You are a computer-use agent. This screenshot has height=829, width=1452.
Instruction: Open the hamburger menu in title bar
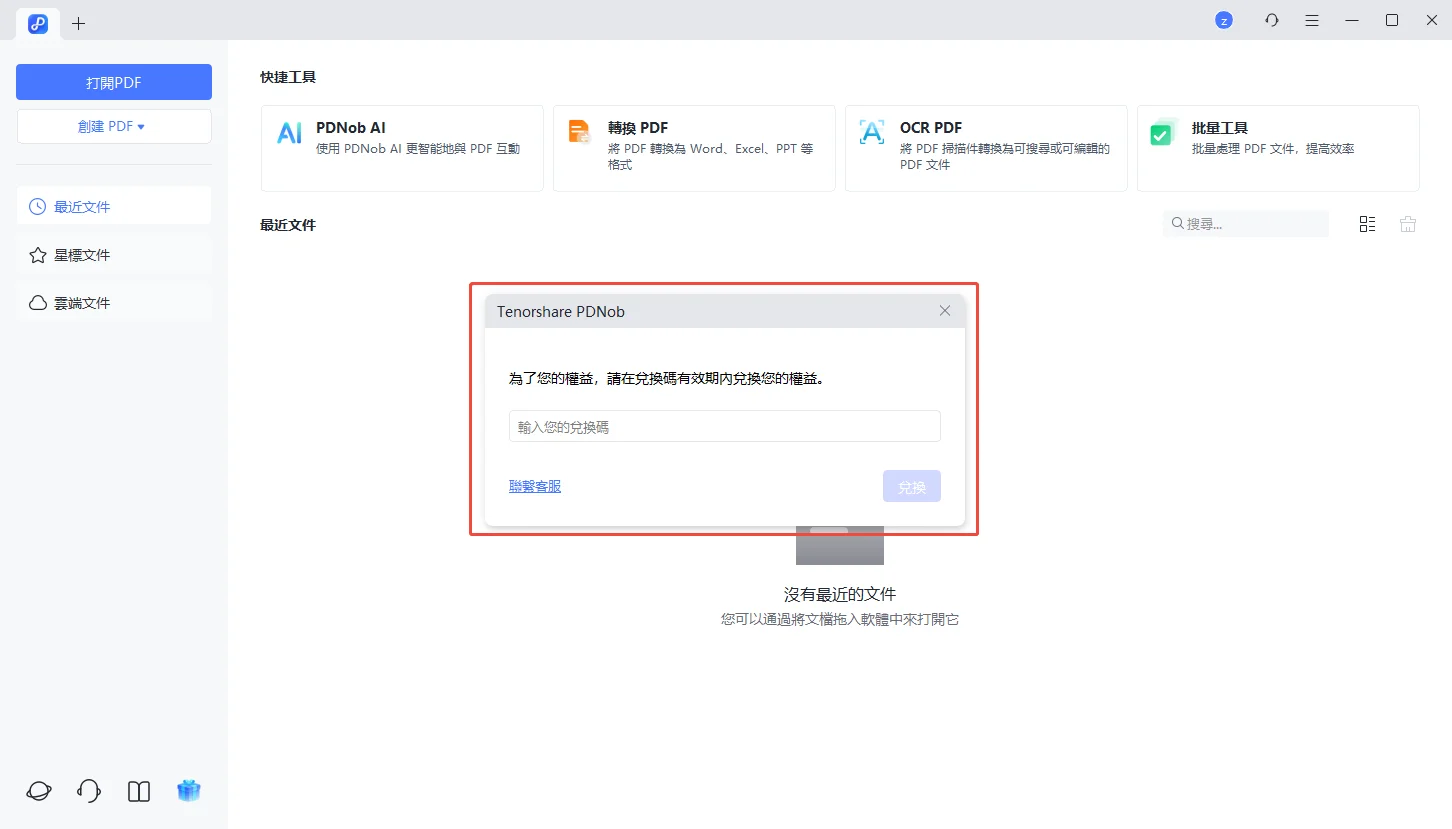click(x=1312, y=20)
